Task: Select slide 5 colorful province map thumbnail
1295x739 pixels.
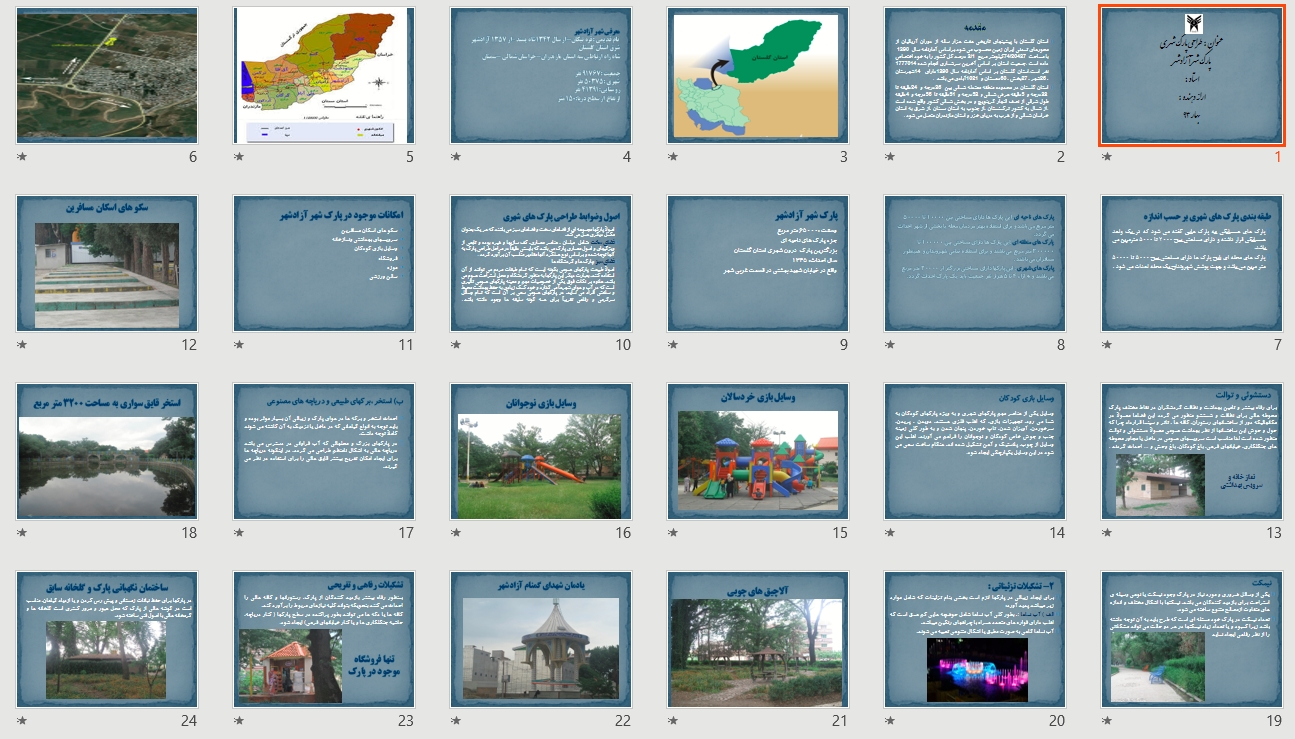Action: coord(324,75)
